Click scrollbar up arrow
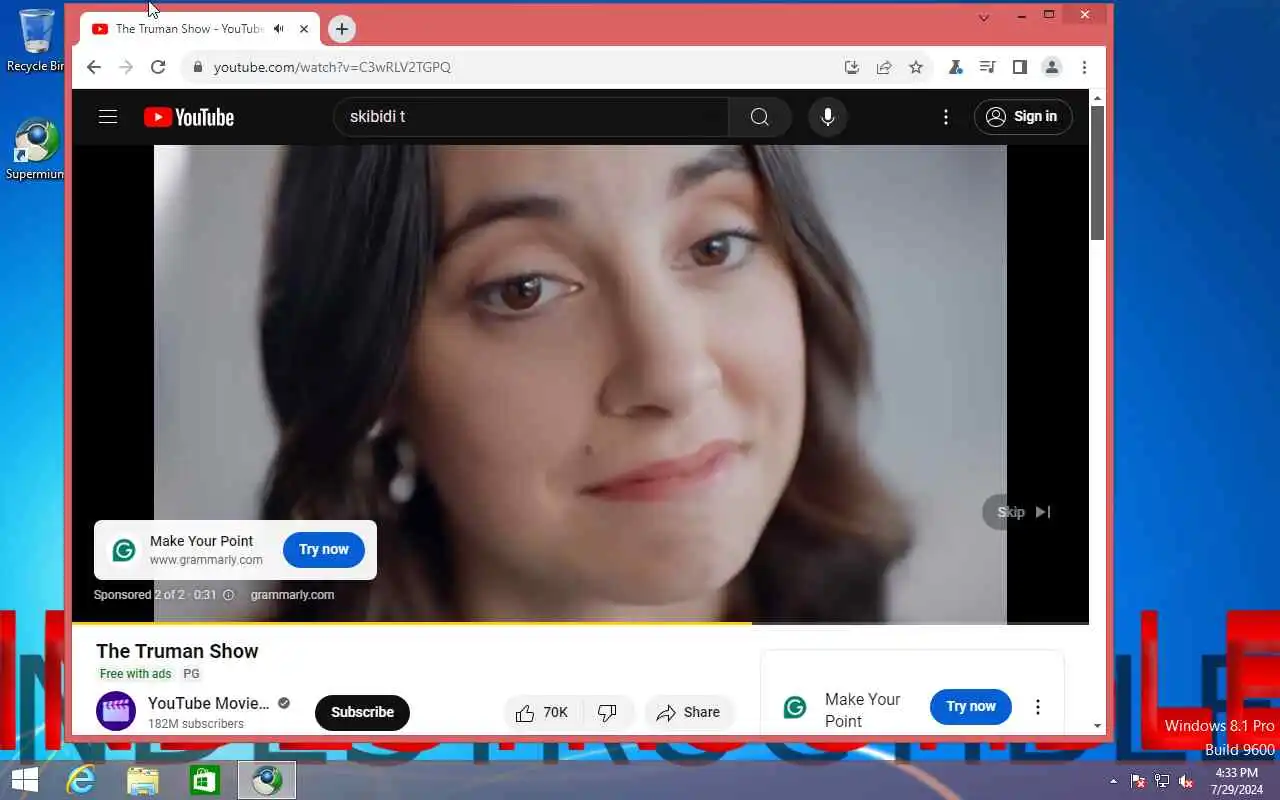 pos(1097,98)
